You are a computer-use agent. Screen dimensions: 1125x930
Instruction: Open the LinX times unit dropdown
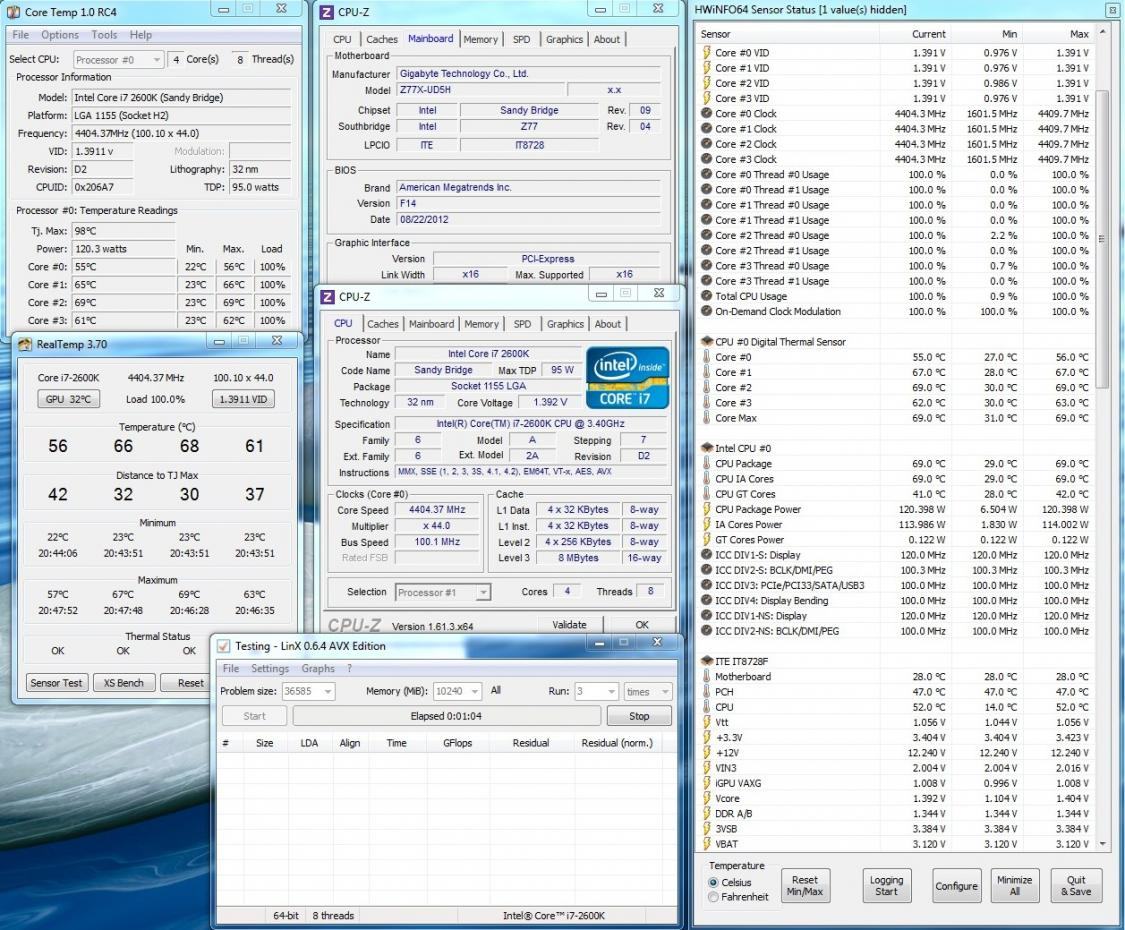pos(647,691)
